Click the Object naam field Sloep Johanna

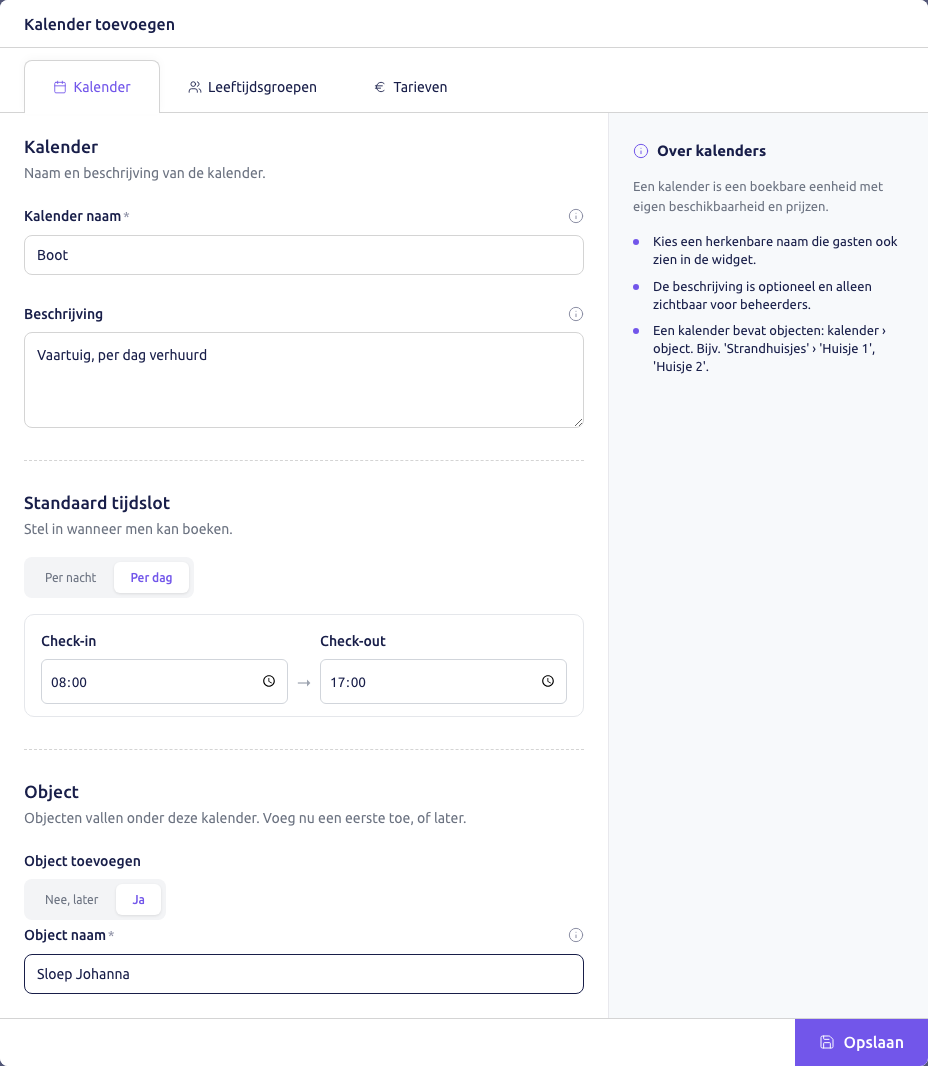304,974
